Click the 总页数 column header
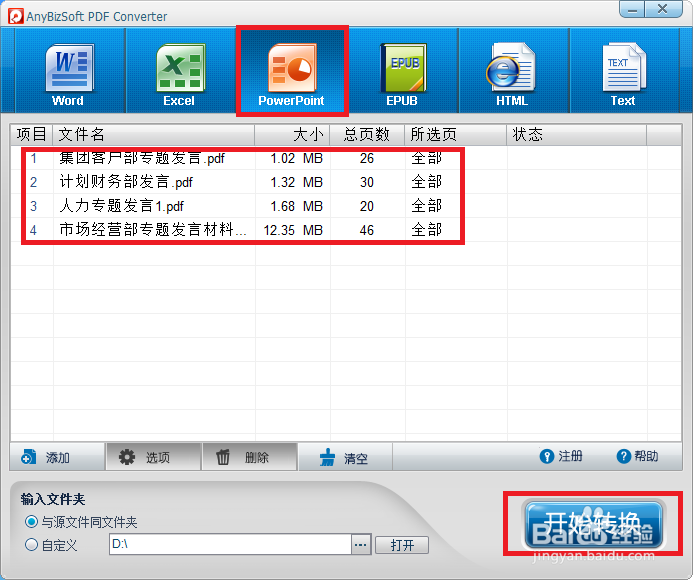This screenshot has width=693, height=580. pos(367,134)
